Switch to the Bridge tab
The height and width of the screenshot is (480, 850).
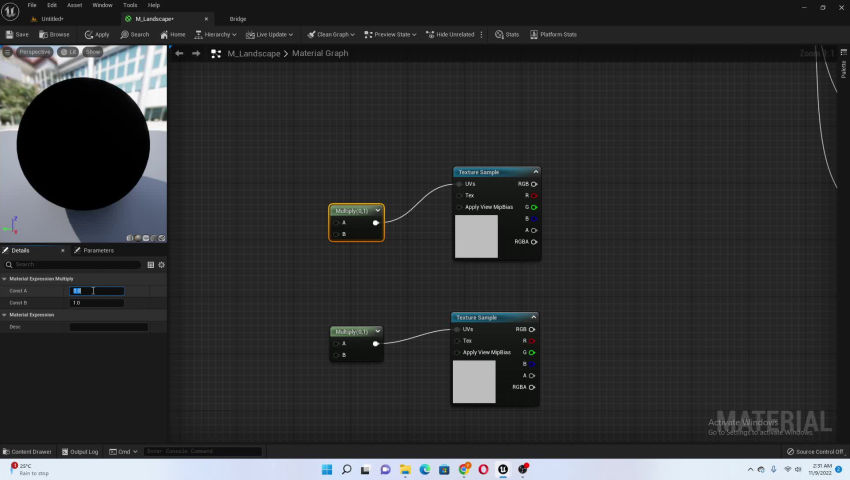pyautogui.click(x=237, y=19)
